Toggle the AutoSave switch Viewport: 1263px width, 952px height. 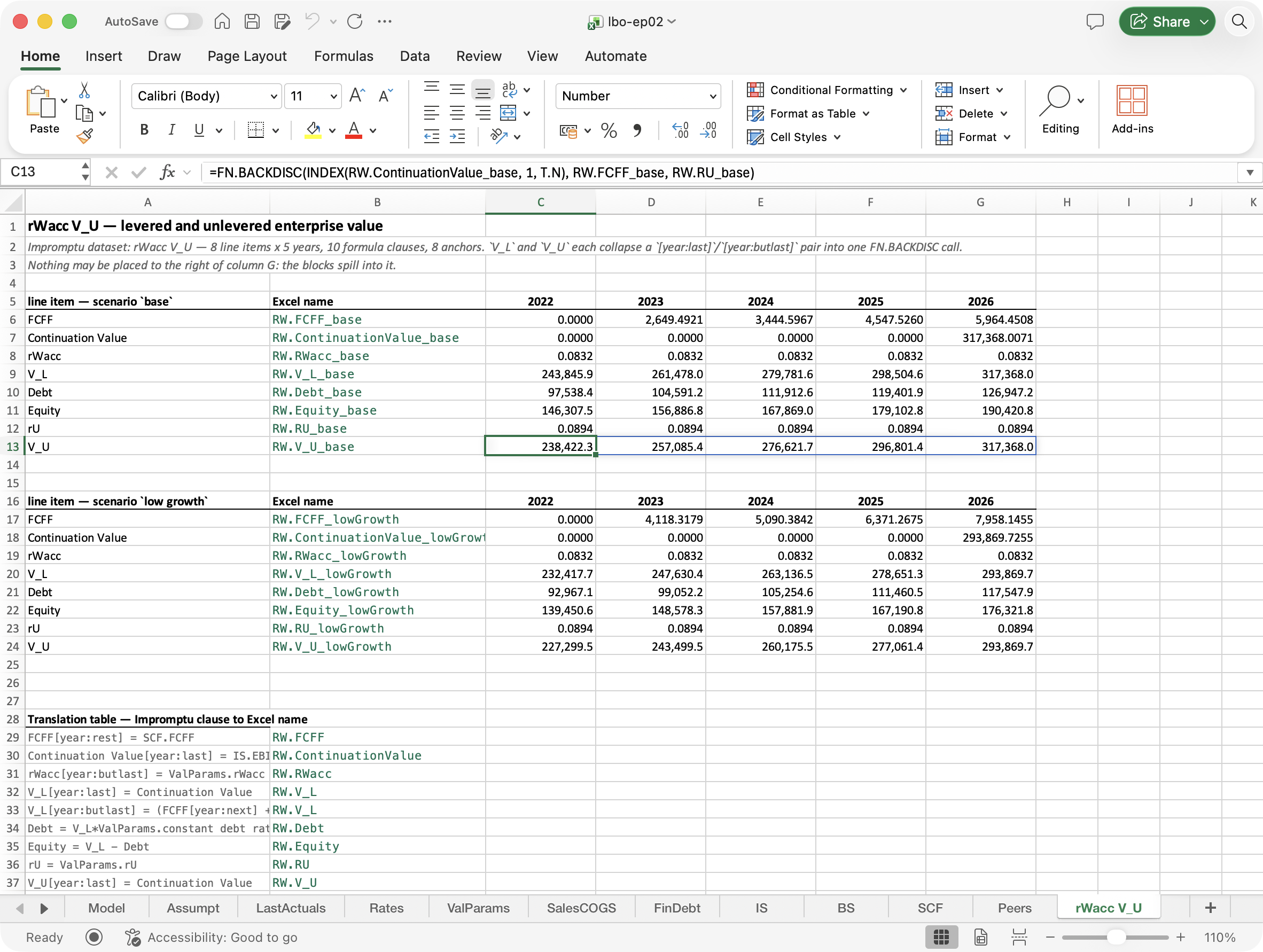[x=184, y=22]
